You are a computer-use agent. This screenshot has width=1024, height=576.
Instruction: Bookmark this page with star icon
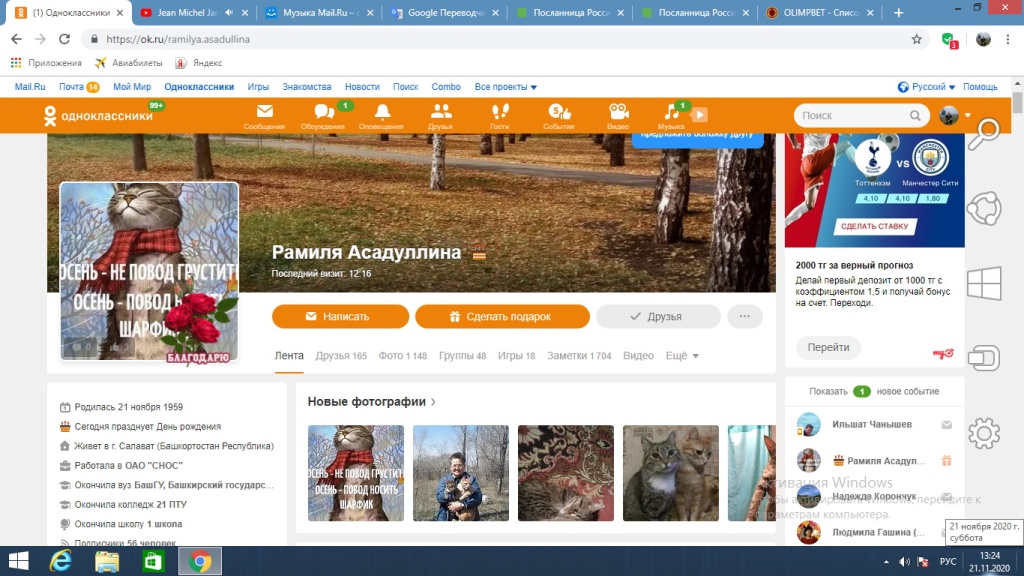pos(917,39)
